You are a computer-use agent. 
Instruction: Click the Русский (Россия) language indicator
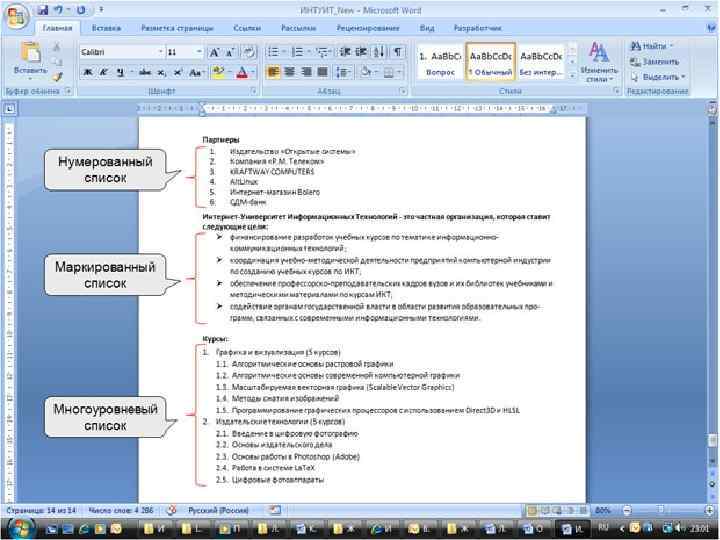[x=219, y=510]
